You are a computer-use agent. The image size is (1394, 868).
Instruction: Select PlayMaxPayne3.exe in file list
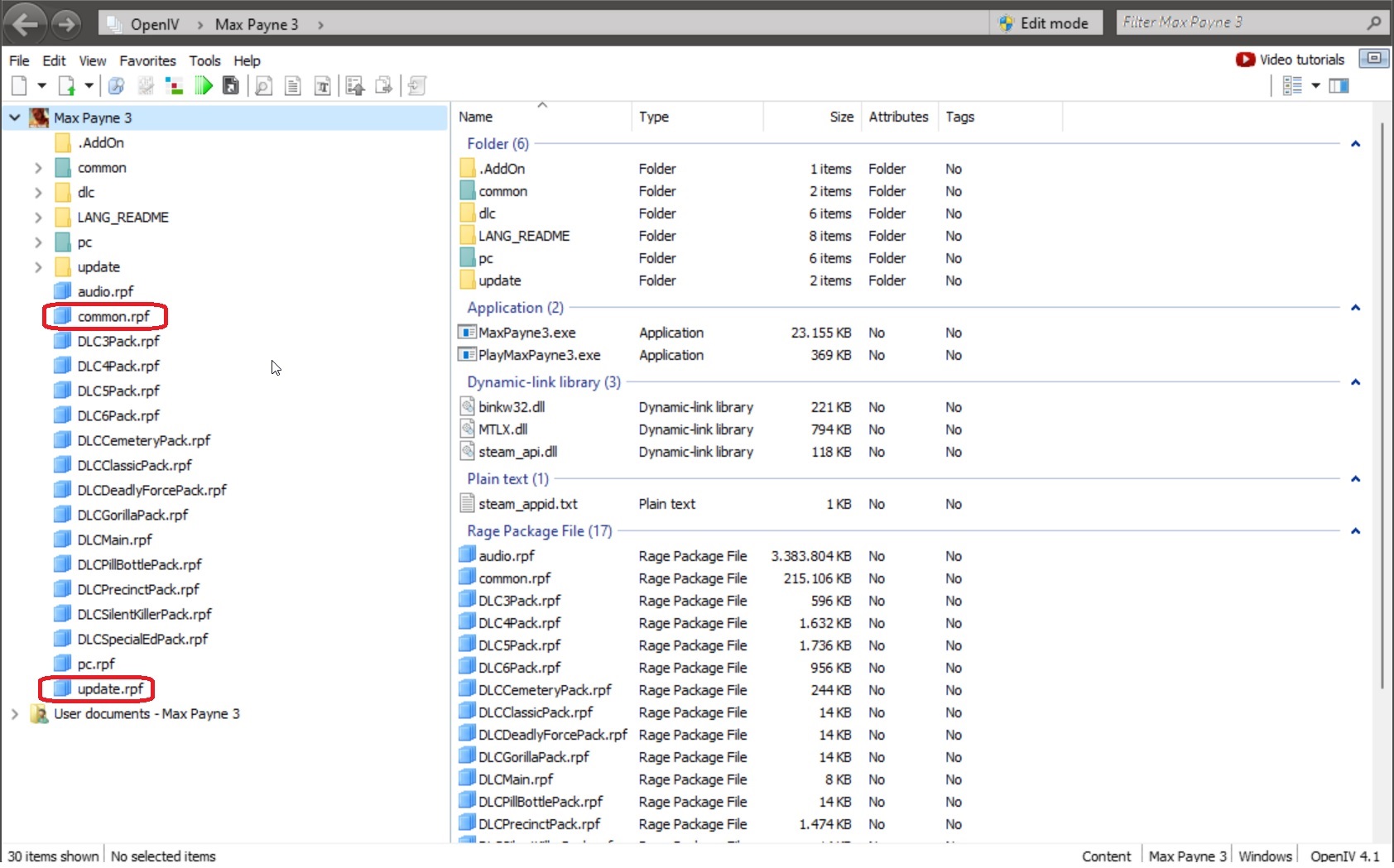(x=539, y=355)
